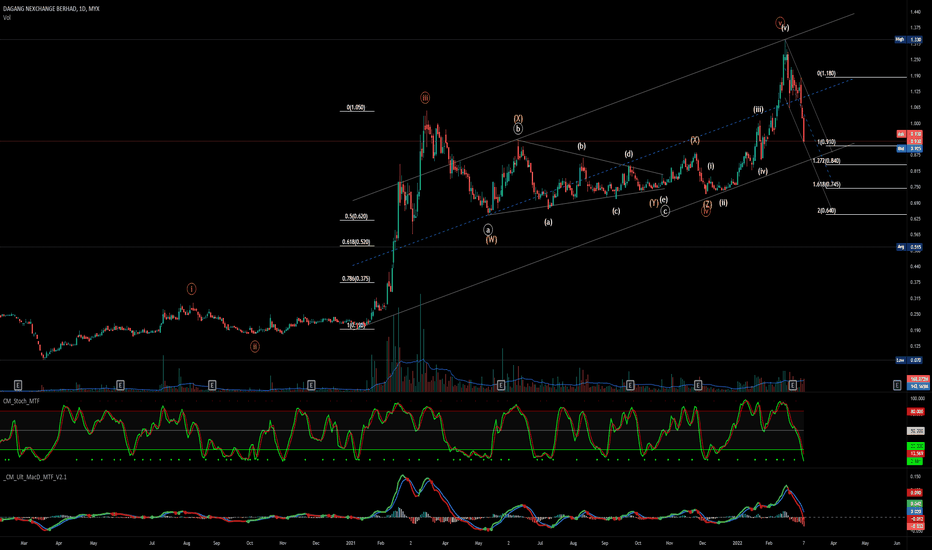Click the Jun label on the time axis
This screenshot has height=550, width=932.
coord(896,543)
